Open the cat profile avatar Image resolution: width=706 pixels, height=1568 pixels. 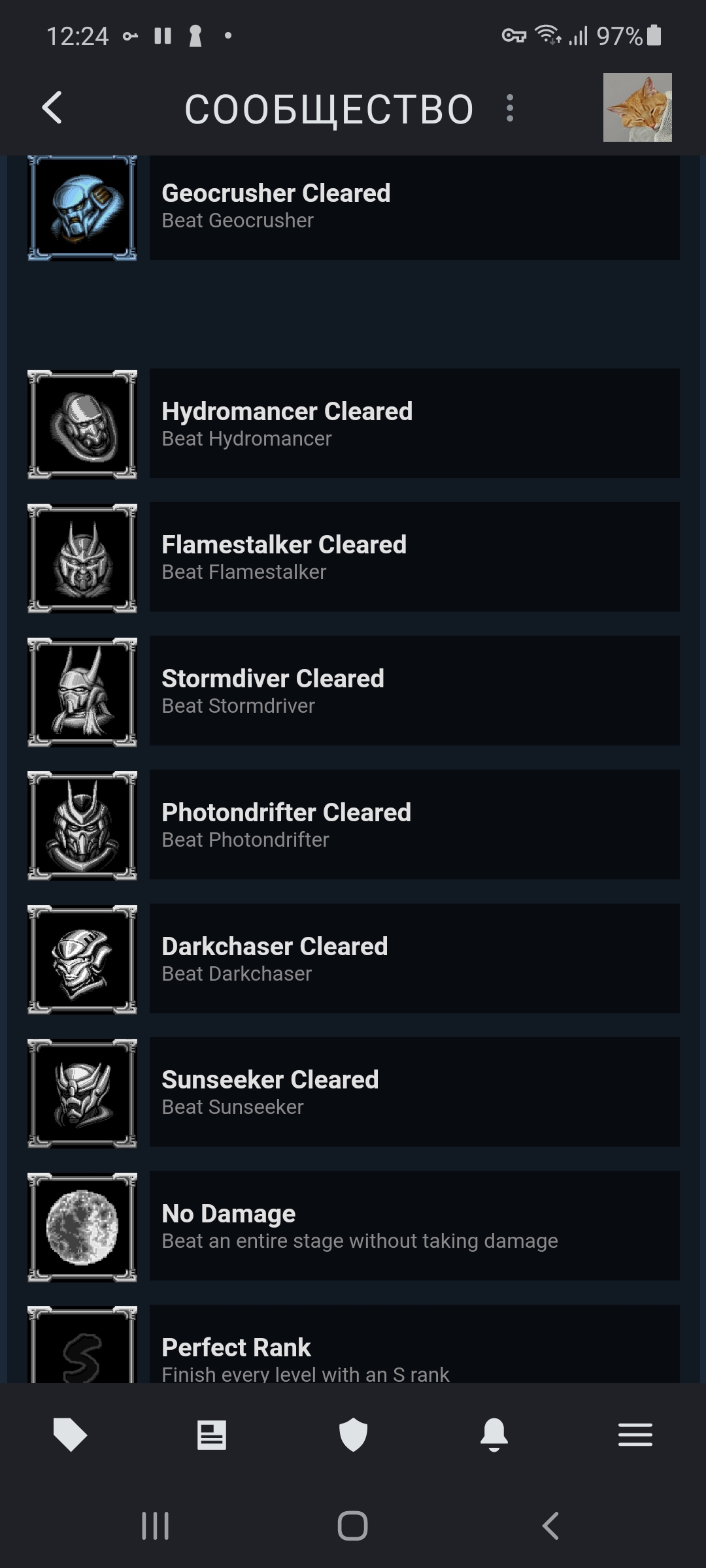[637, 108]
